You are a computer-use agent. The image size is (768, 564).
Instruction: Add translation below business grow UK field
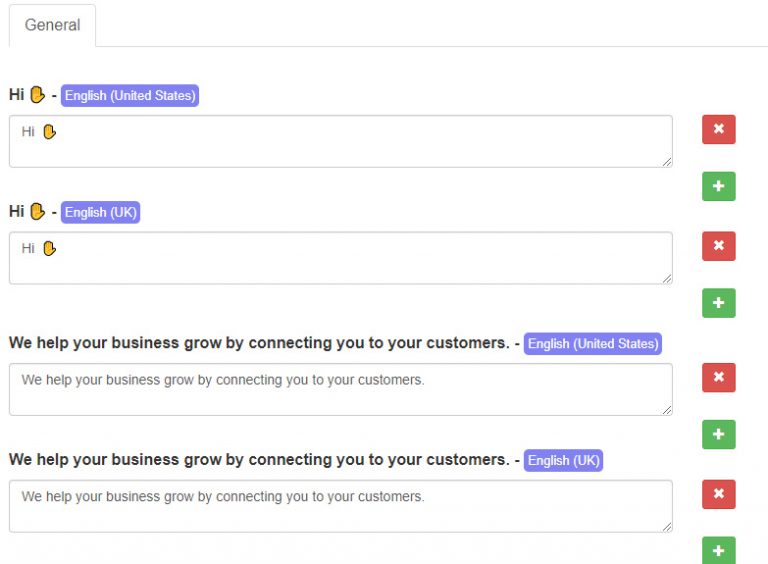click(x=719, y=550)
